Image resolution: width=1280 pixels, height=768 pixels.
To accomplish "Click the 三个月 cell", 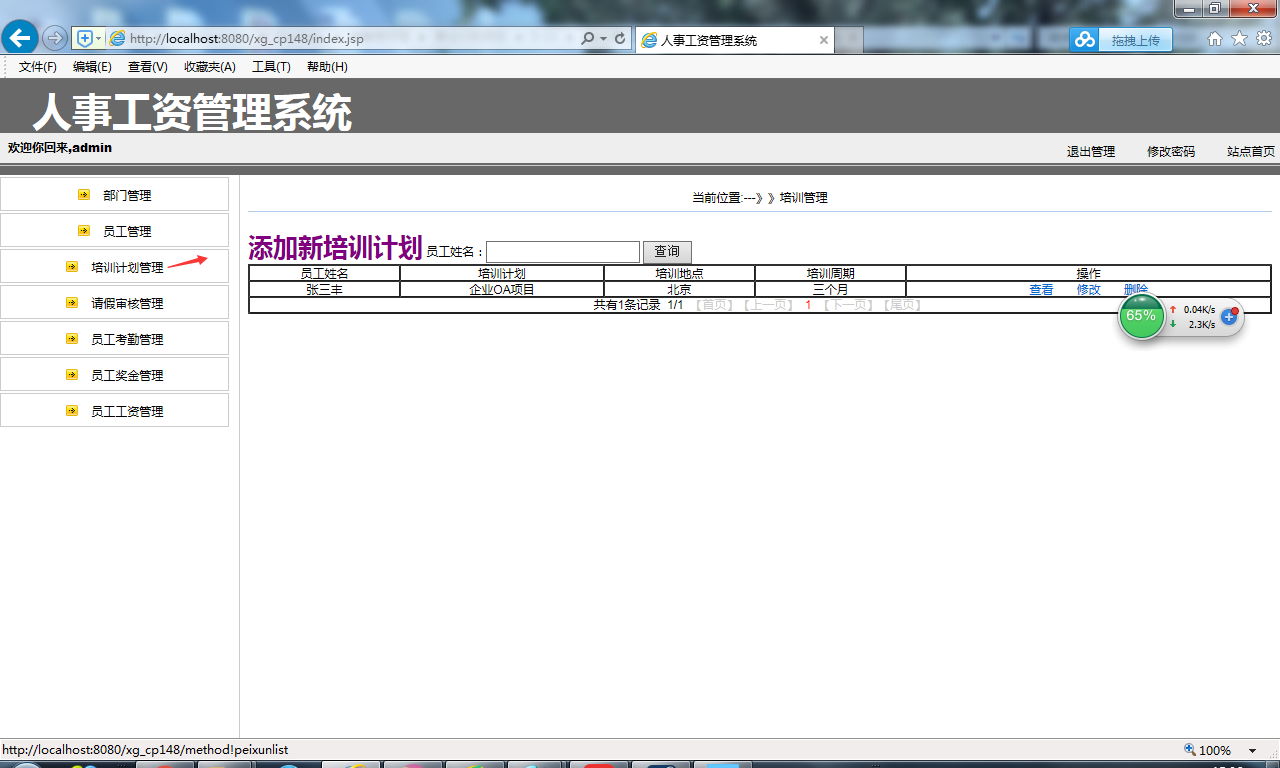I will tap(831, 290).
